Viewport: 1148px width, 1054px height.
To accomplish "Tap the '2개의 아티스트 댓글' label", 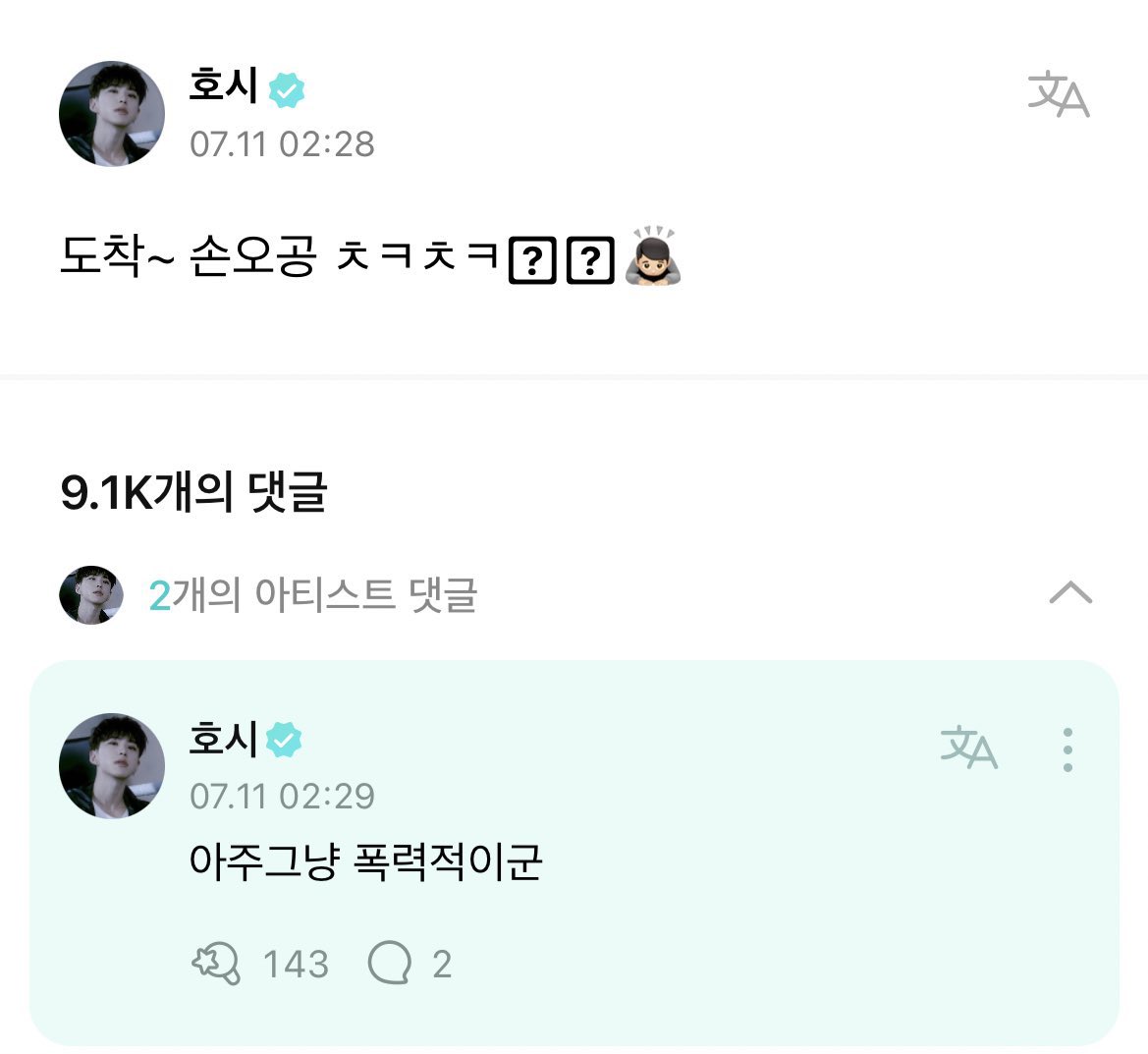I will coord(313,594).
